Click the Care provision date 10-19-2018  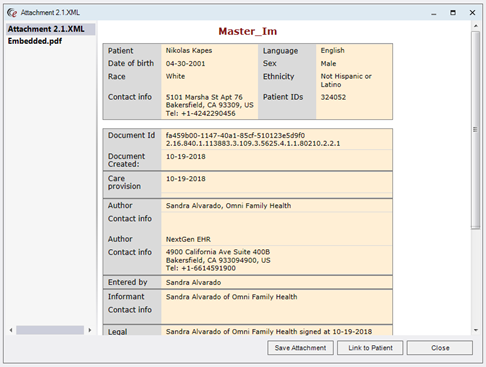click(186, 179)
